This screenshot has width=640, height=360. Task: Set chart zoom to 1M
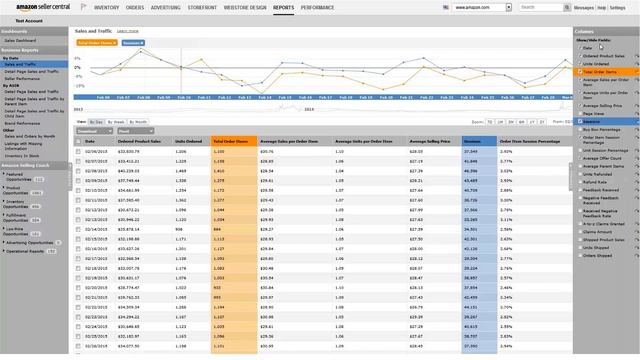tap(500, 122)
